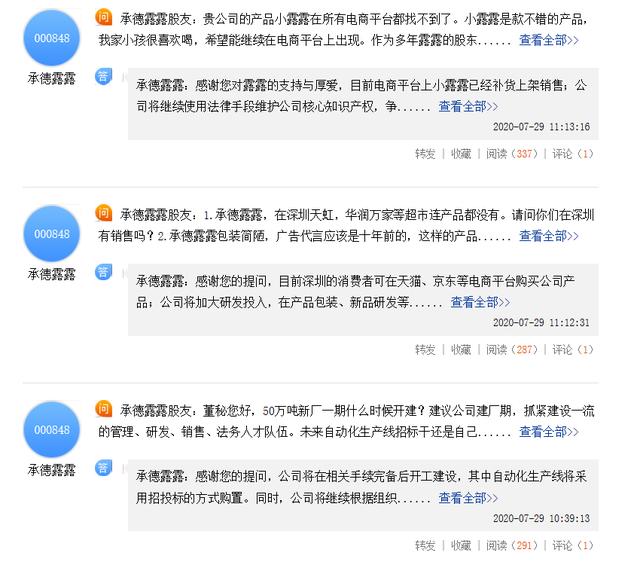Click 转发 under the first post
640x577 pixels.
pyautogui.click(x=425, y=154)
